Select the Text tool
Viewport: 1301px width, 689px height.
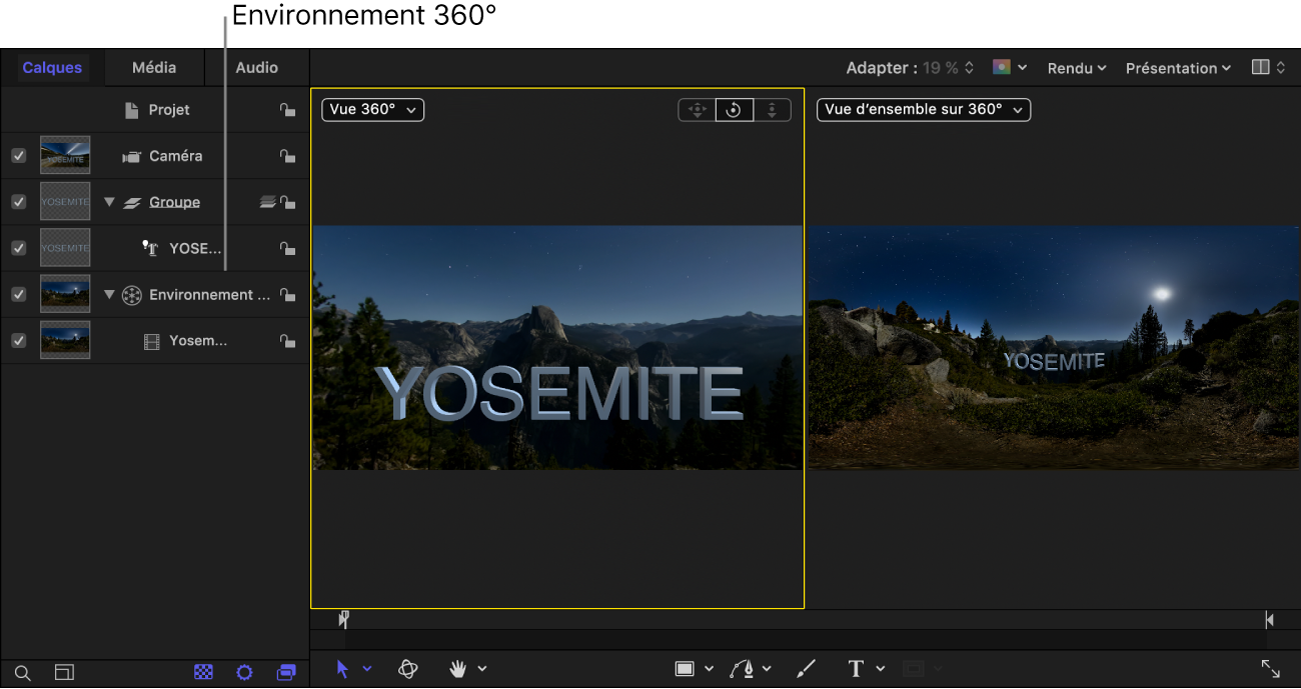coord(856,668)
